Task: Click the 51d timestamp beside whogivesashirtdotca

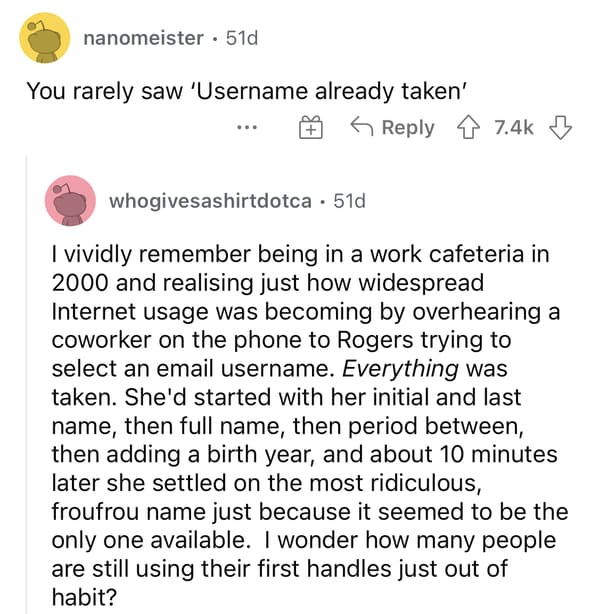Action: (350, 201)
